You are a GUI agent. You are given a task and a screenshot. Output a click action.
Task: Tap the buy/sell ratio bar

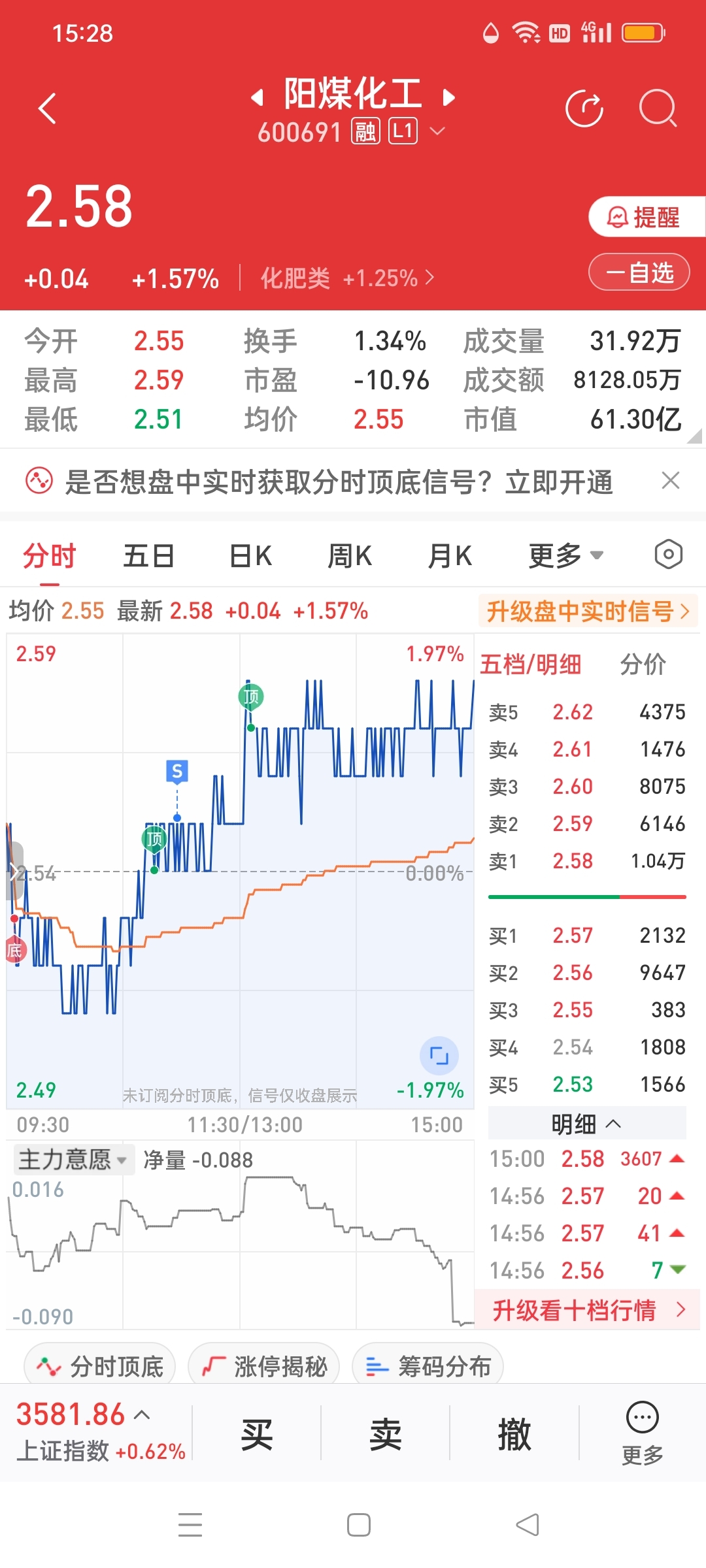(x=587, y=897)
